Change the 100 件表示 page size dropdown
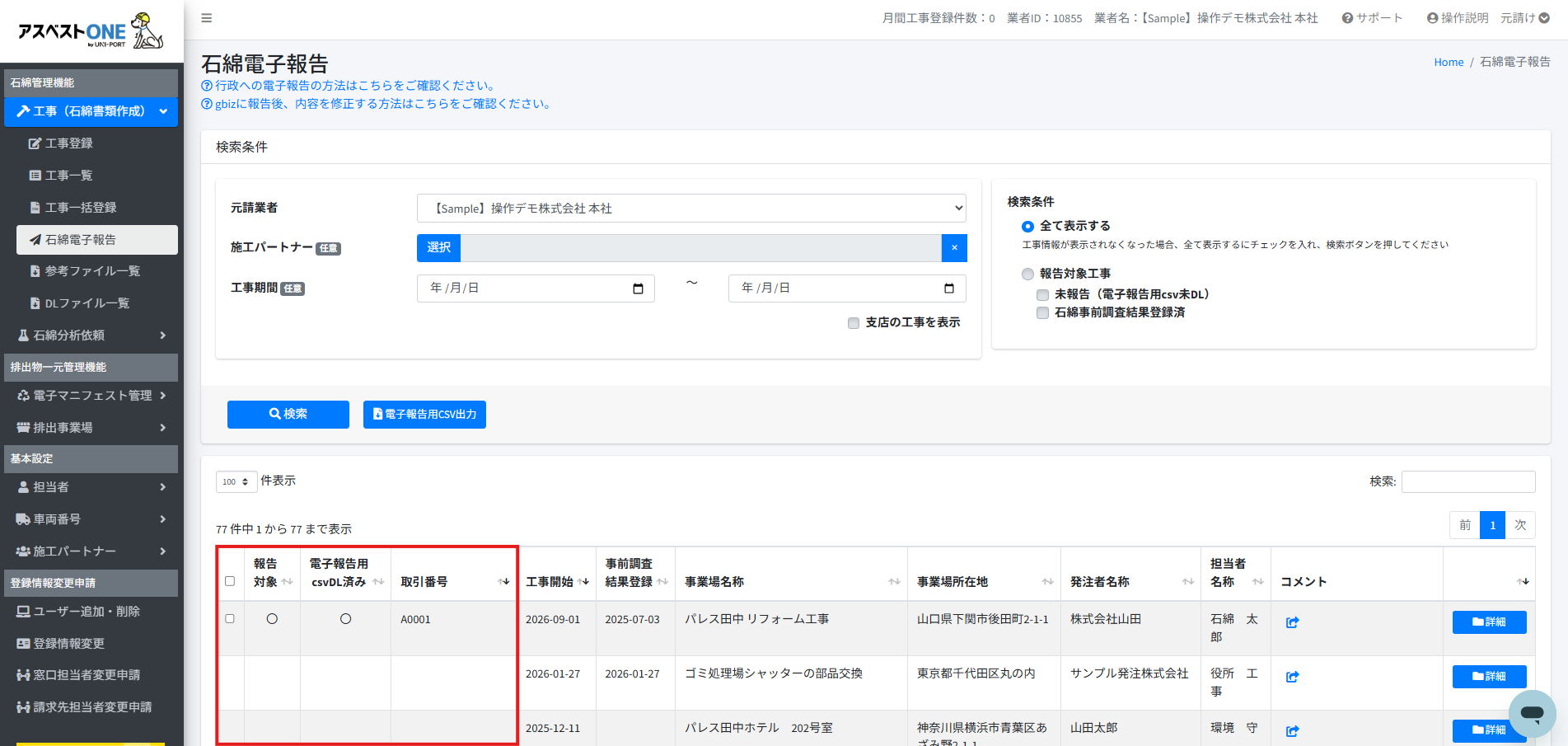 pos(236,482)
